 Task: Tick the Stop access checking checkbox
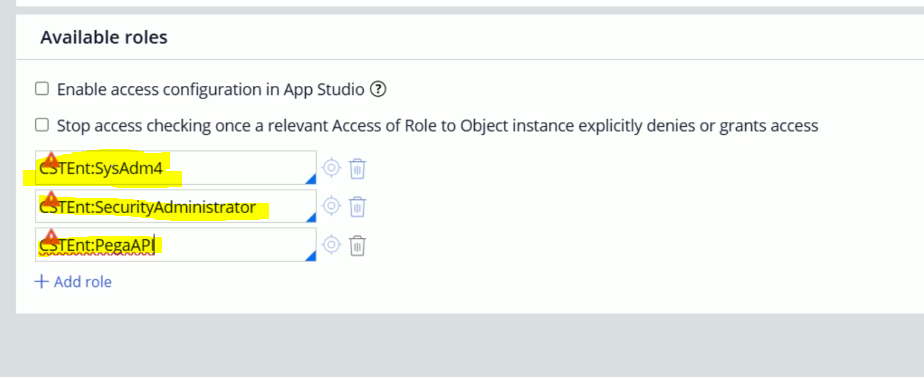point(42,125)
